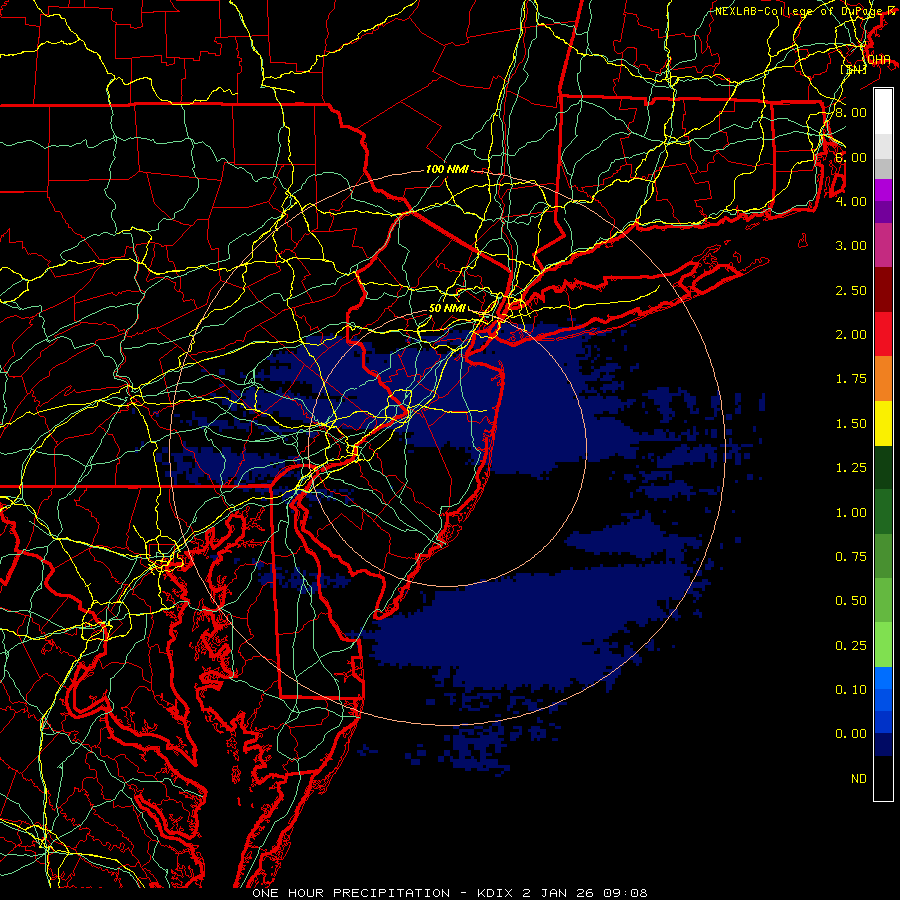The width and height of the screenshot is (900, 900).
Task: Click the ND legend label
Action: (859, 779)
